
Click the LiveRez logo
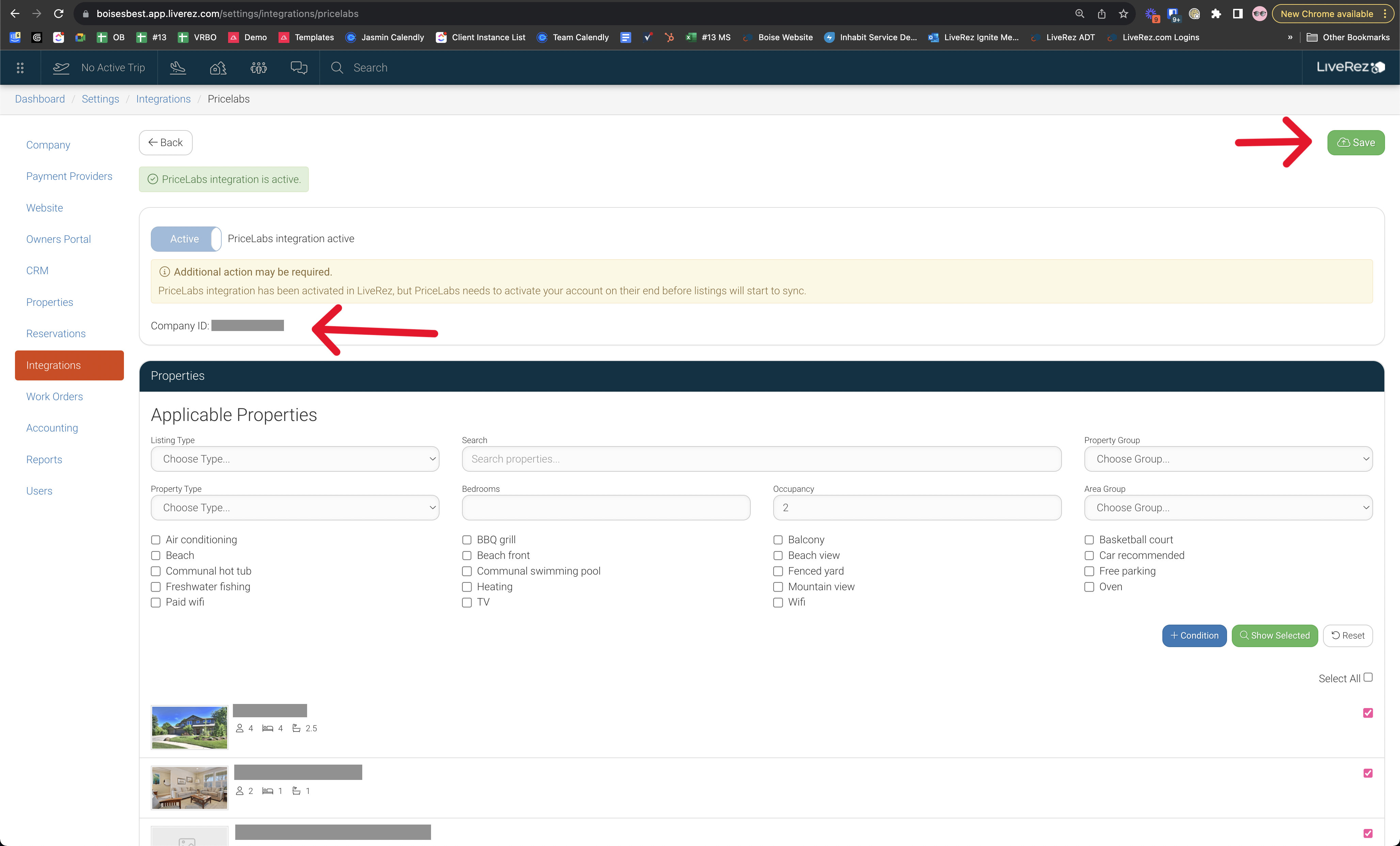tap(1351, 67)
